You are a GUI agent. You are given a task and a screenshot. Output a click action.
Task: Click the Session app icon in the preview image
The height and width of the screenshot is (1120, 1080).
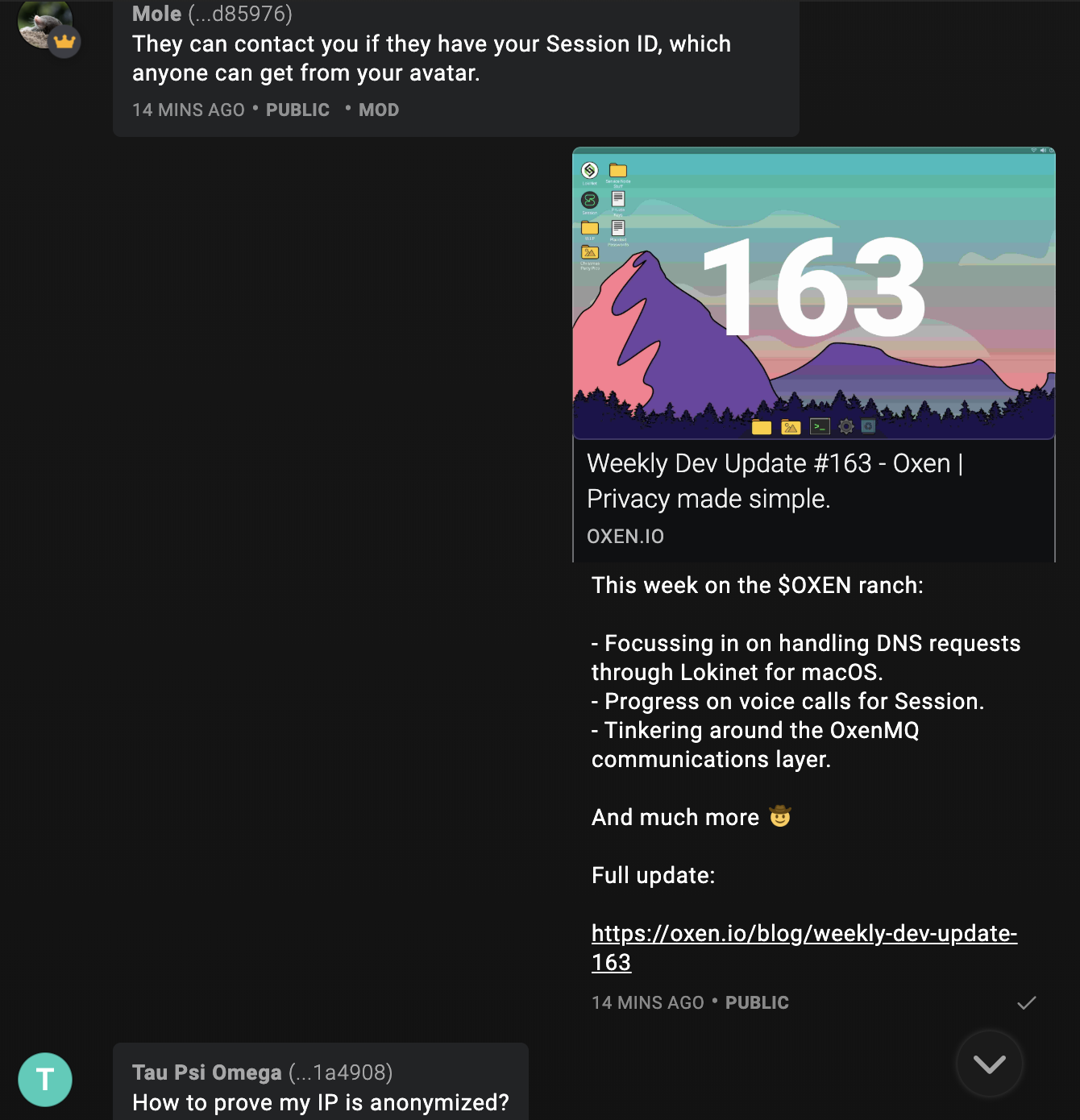click(590, 200)
